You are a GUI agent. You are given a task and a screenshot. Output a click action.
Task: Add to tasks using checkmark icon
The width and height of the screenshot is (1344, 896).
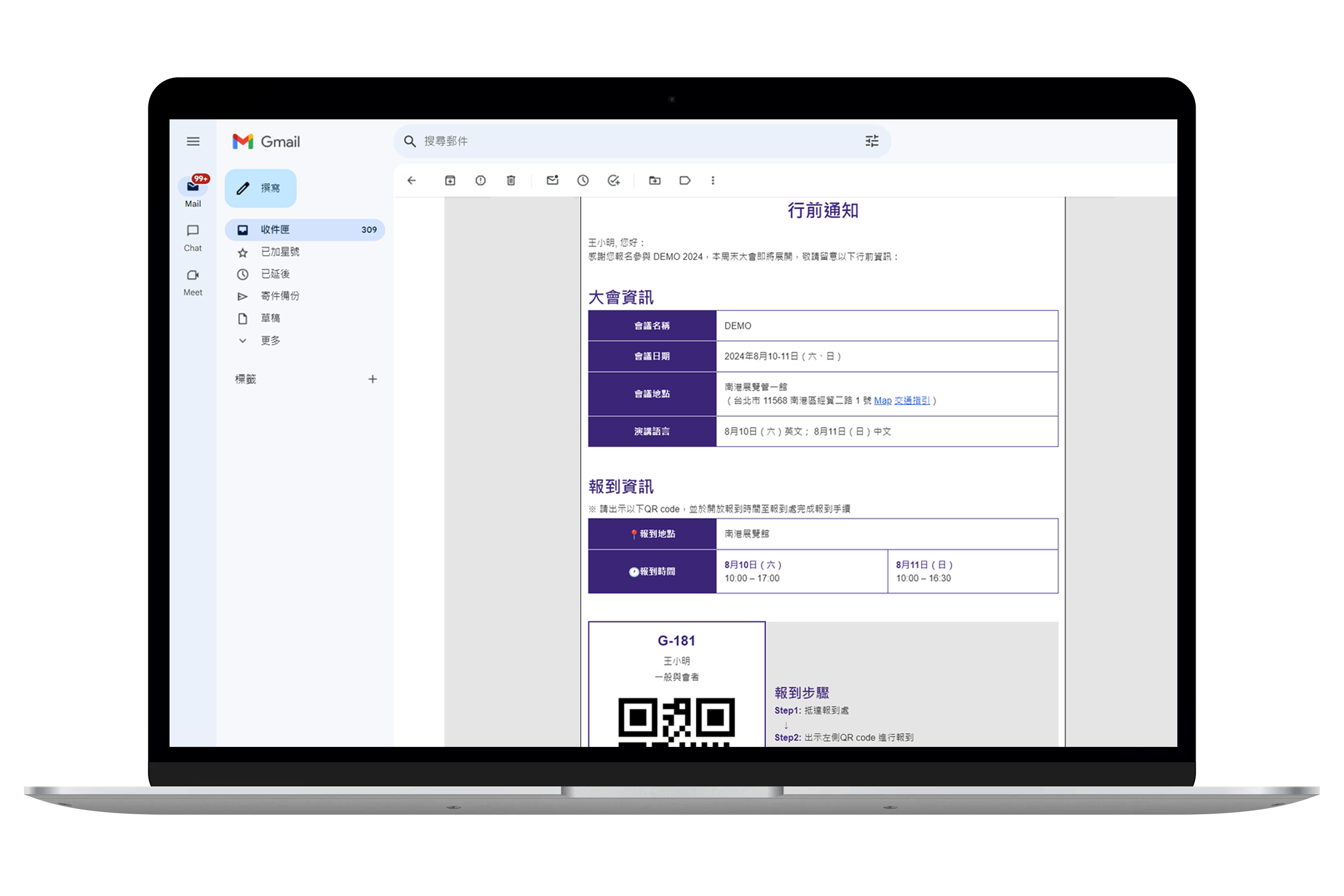[613, 181]
